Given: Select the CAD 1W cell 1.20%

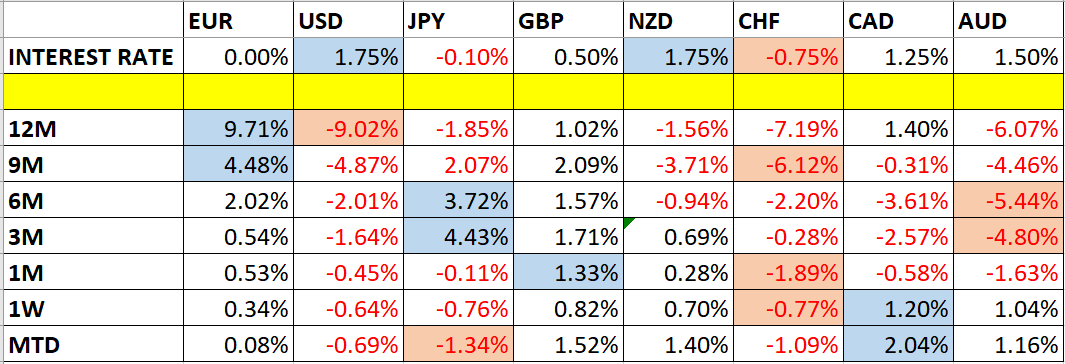Looking at the screenshot, I should click(898, 308).
